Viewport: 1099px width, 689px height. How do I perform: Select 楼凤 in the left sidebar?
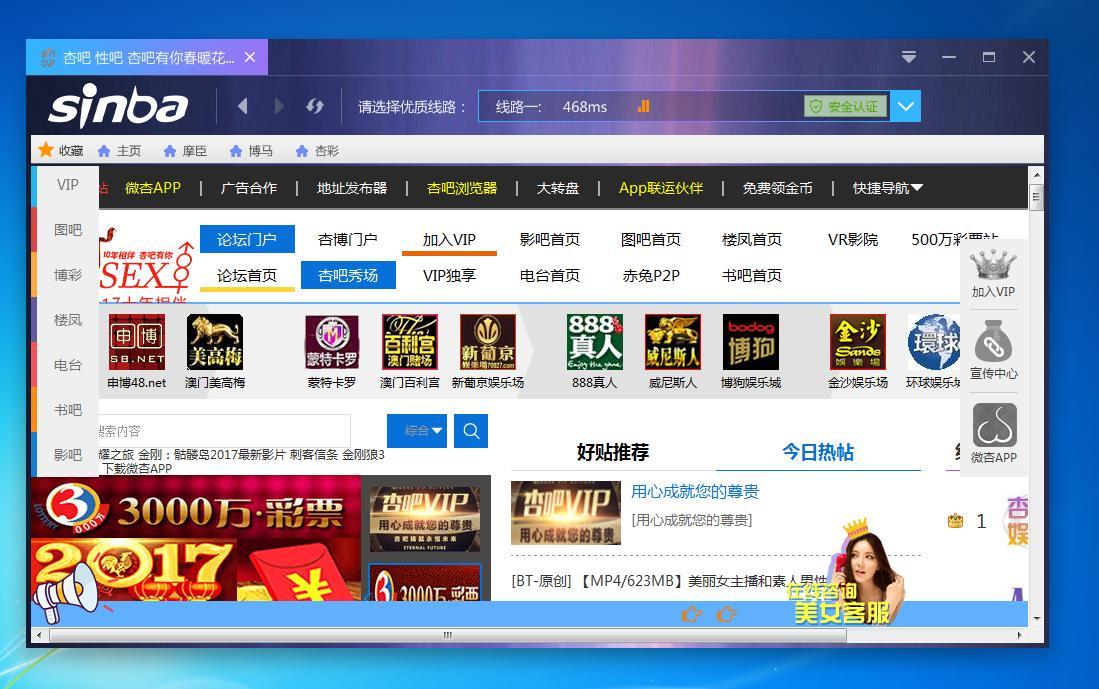(67, 320)
